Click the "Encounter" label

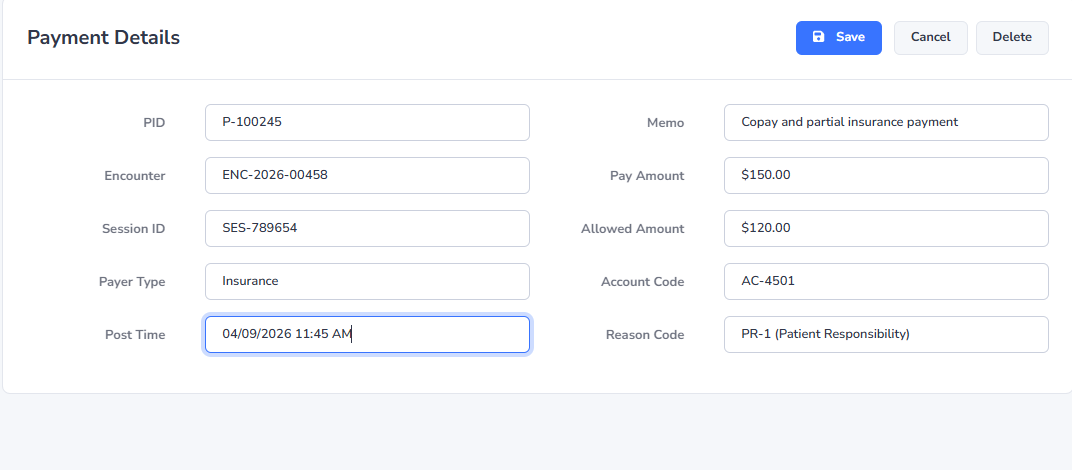pyautogui.click(x=135, y=176)
